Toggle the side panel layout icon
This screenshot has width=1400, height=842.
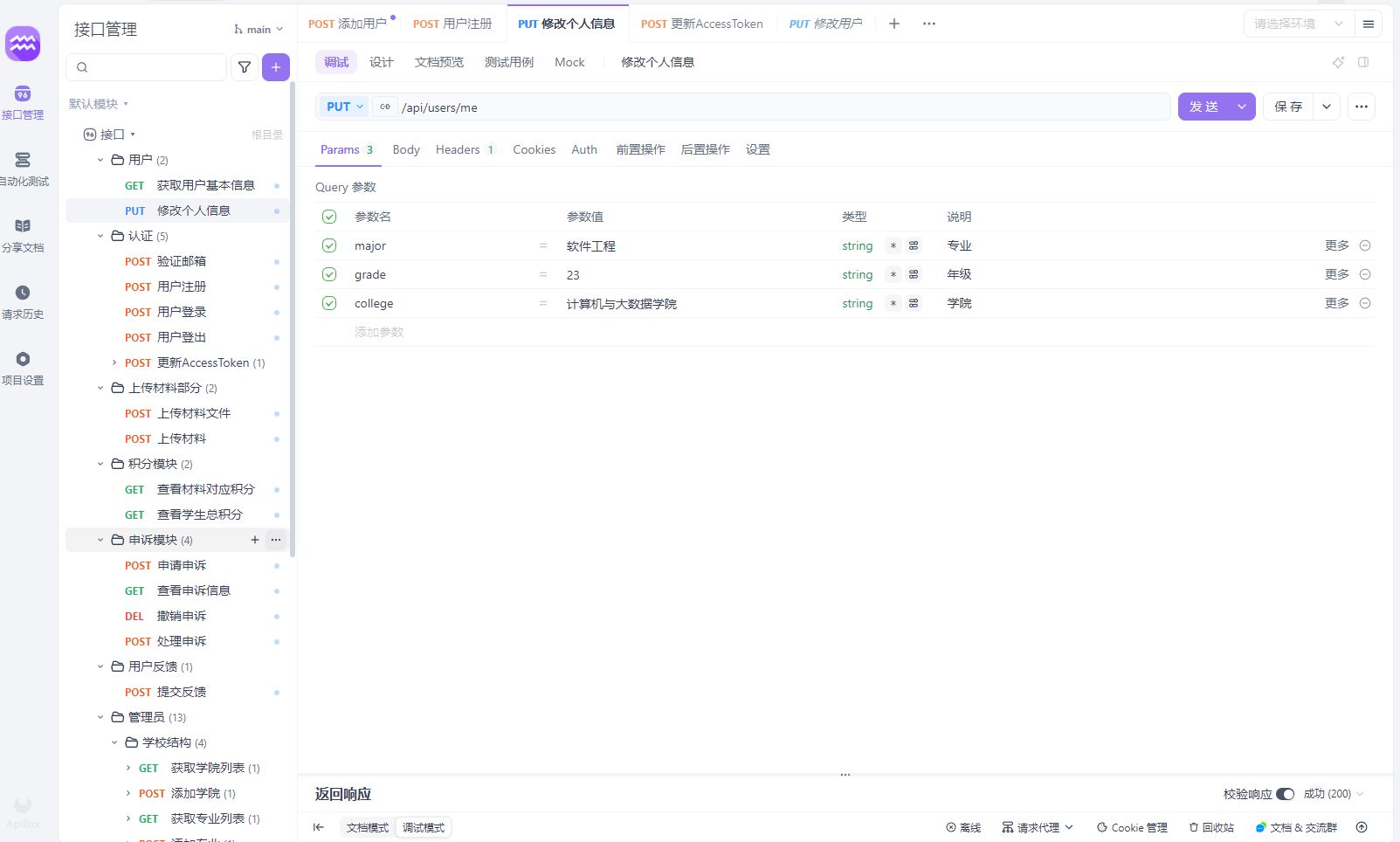pyautogui.click(x=1363, y=62)
